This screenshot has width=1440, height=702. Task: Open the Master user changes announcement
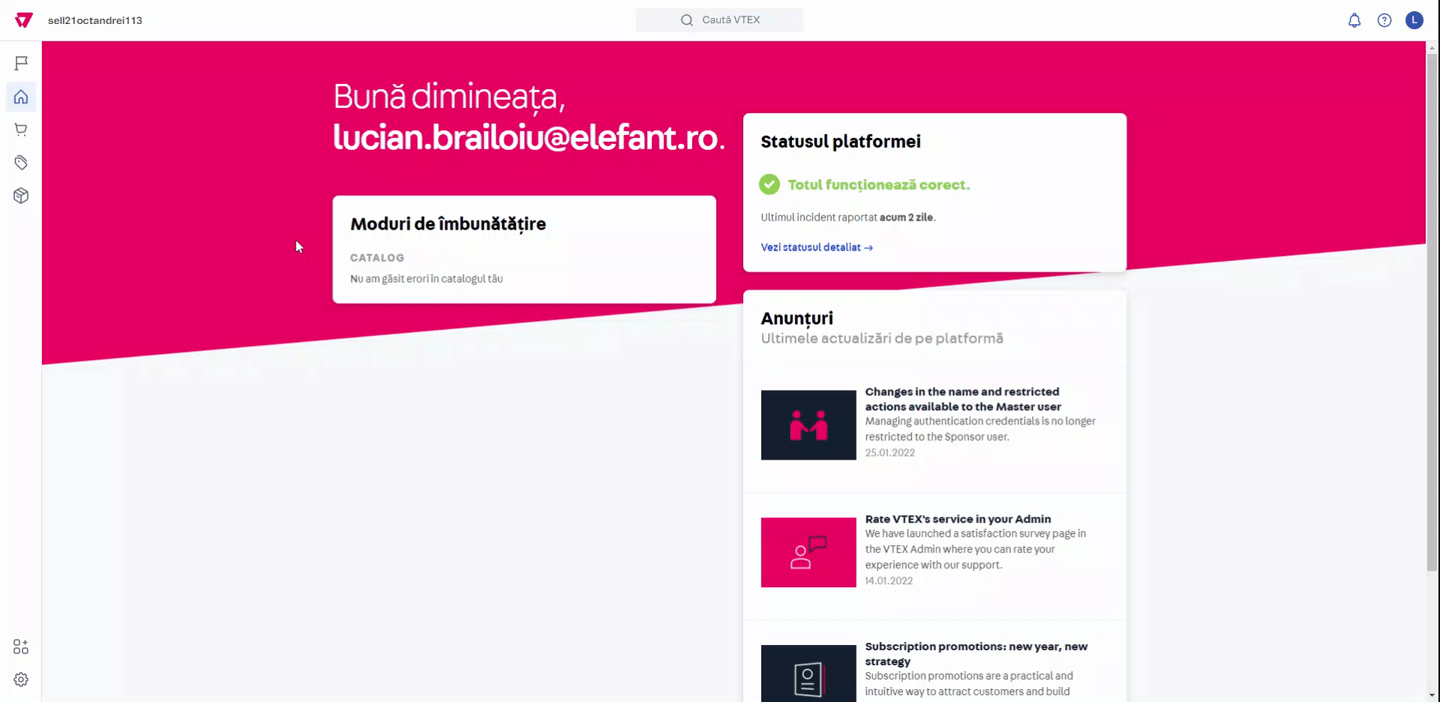coord(962,399)
